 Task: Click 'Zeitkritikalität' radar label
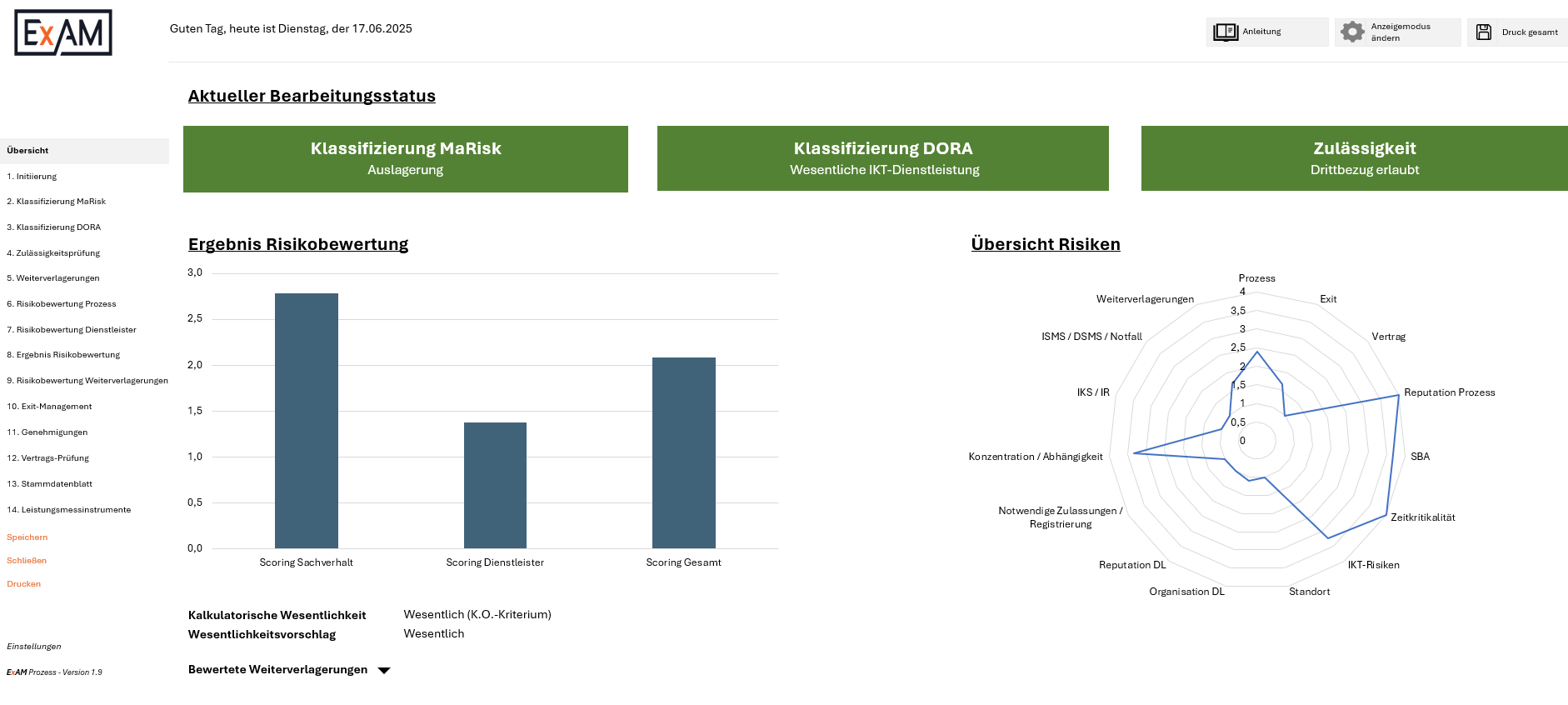[1423, 517]
